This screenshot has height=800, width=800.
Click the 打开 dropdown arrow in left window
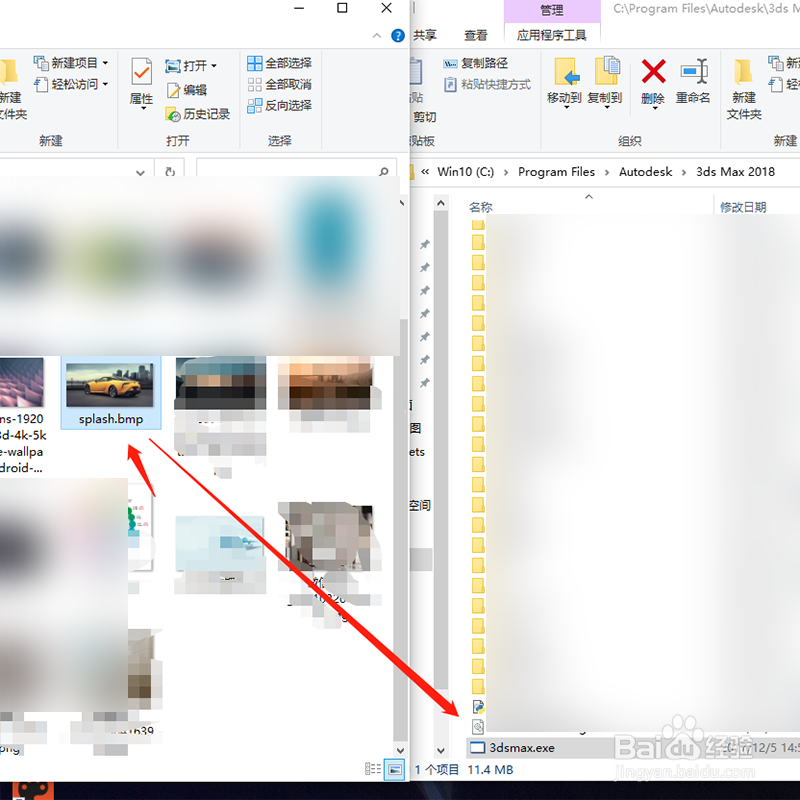tap(214, 66)
